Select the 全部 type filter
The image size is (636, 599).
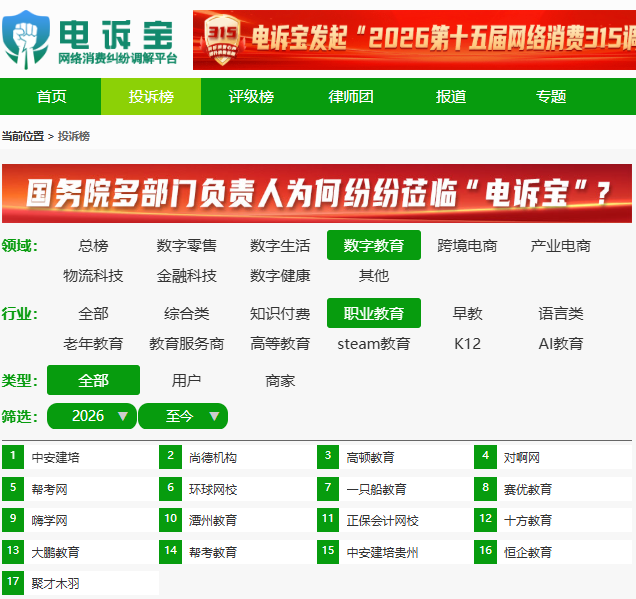tap(93, 380)
